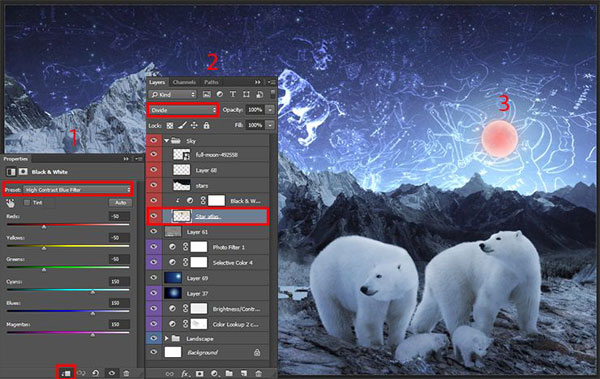600x379 pixels.
Task: Collapse Properties panel double arrow
Action: click(x=126, y=159)
